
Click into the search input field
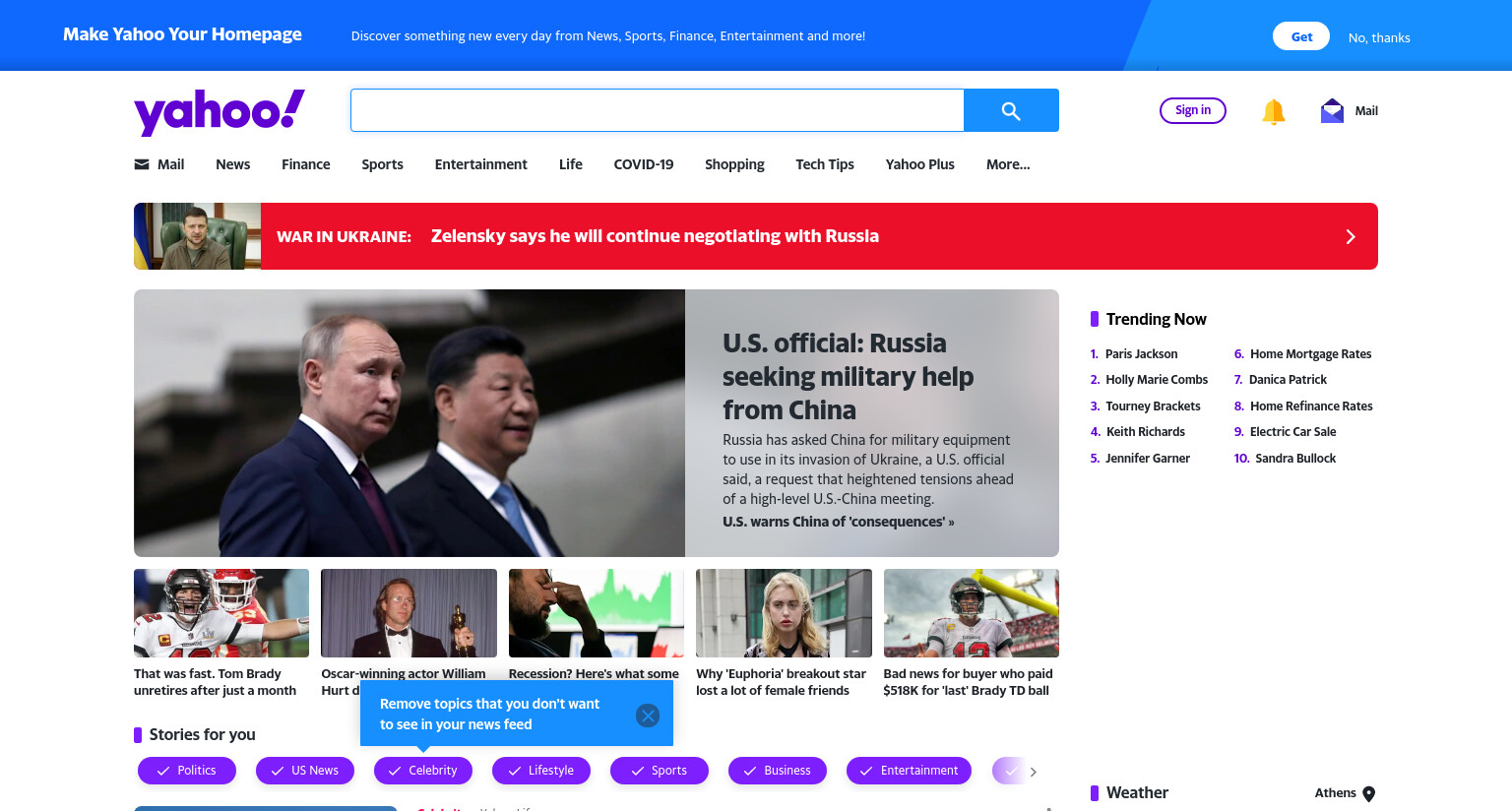pyautogui.click(x=657, y=110)
